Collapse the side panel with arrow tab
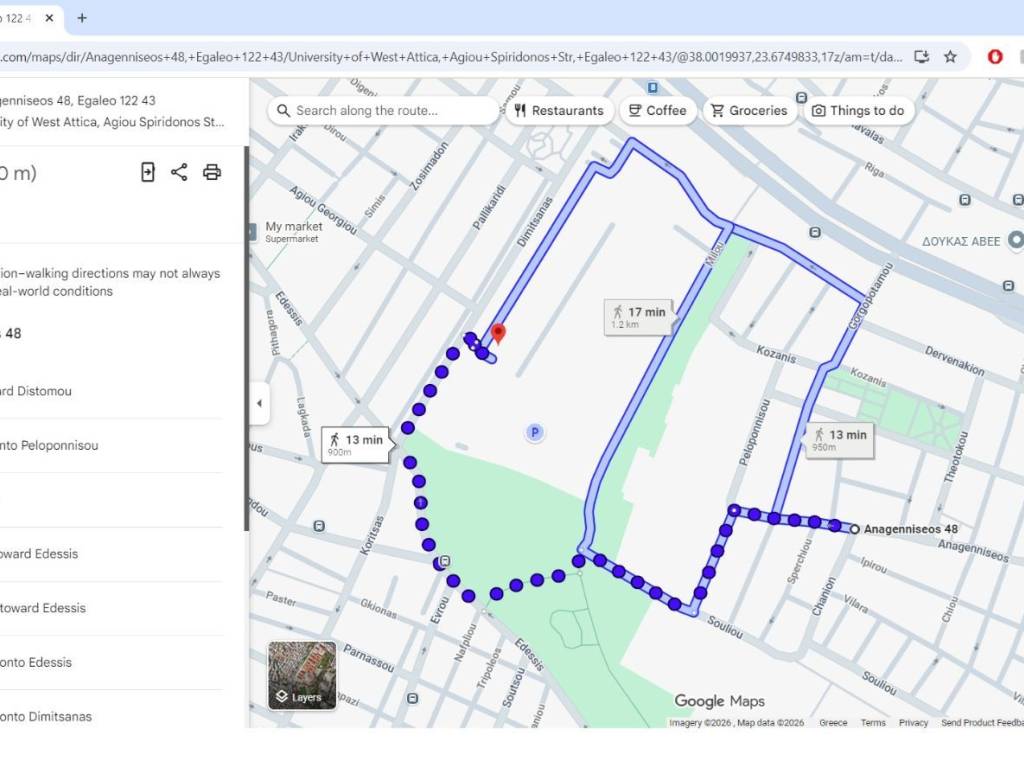This screenshot has height=768, width=1024. pos(259,403)
